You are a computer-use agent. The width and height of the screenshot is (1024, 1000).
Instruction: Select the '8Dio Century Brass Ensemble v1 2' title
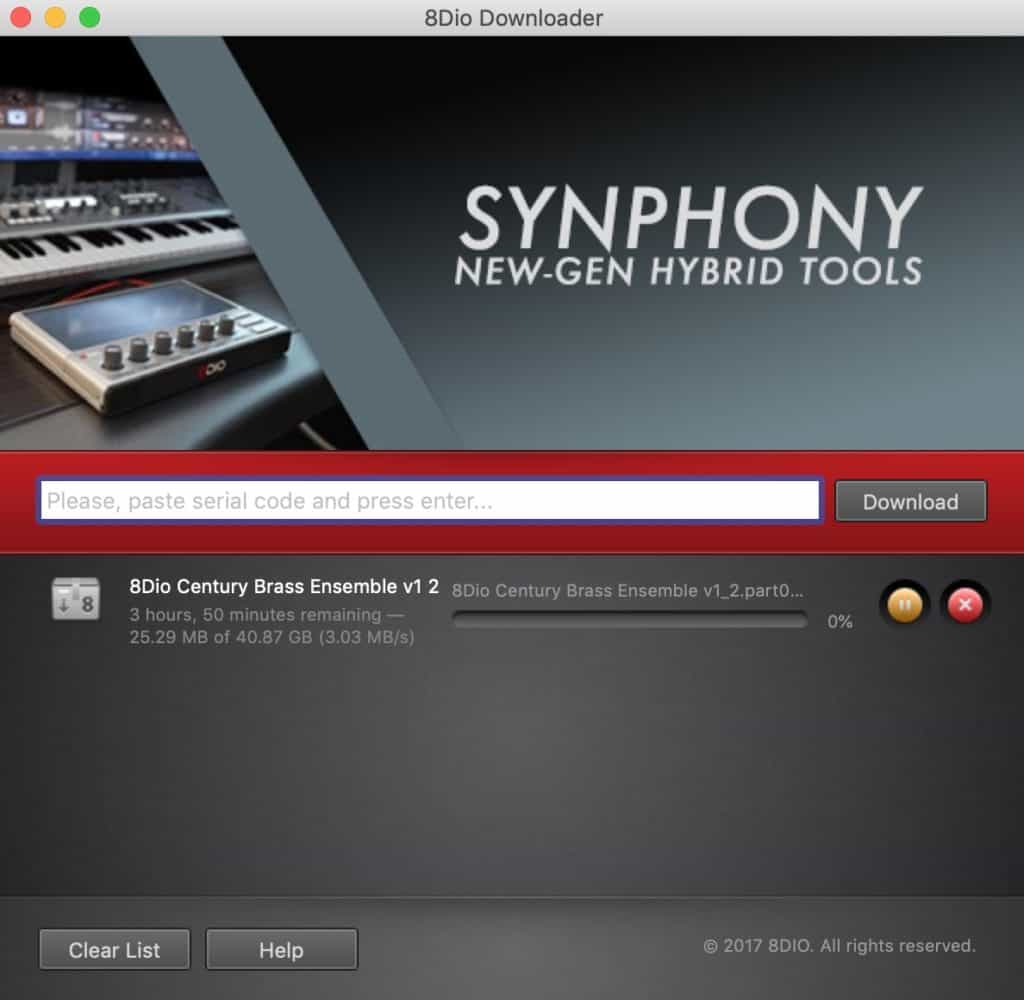pos(284,587)
